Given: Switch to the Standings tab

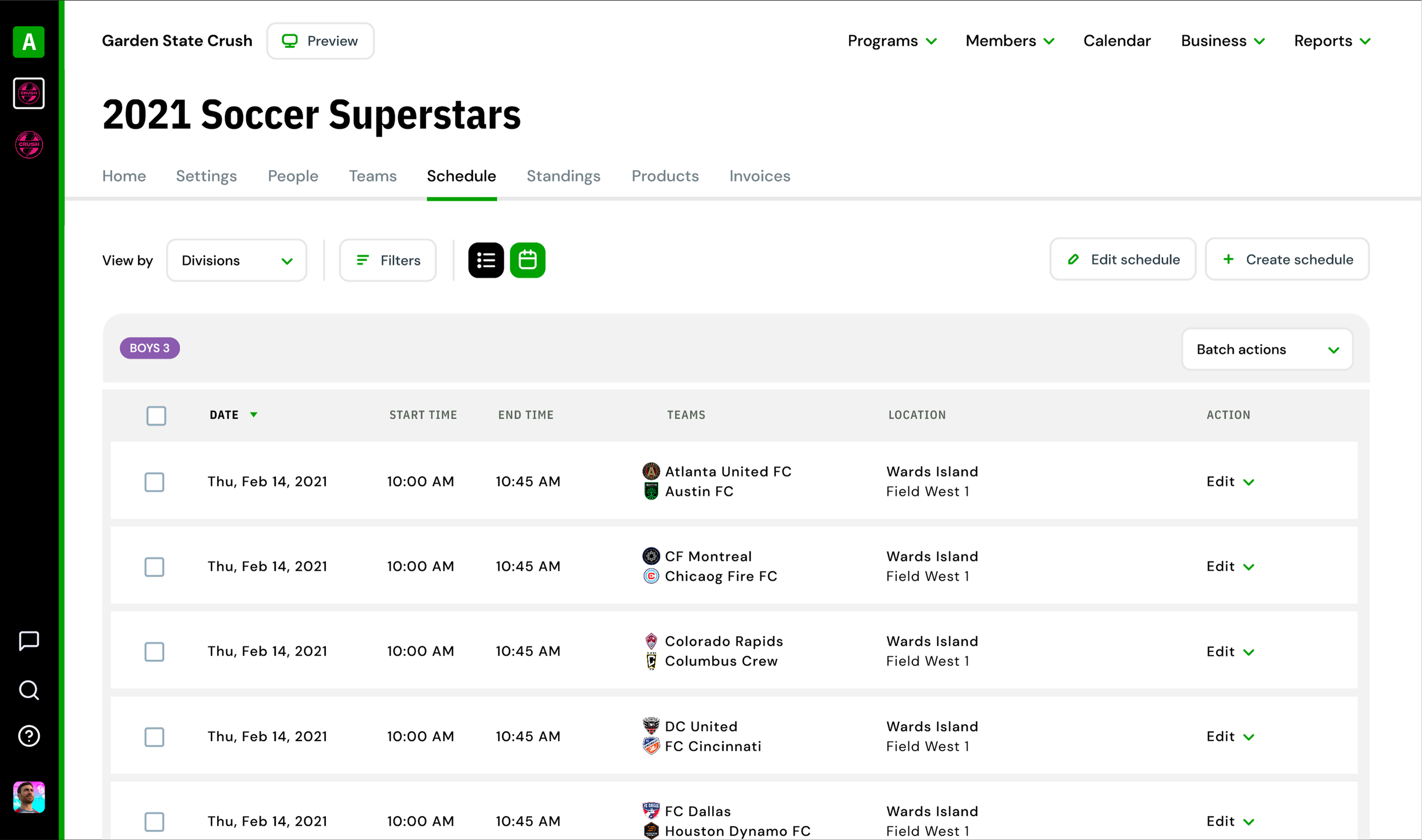Looking at the screenshot, I should pos(563,176).
